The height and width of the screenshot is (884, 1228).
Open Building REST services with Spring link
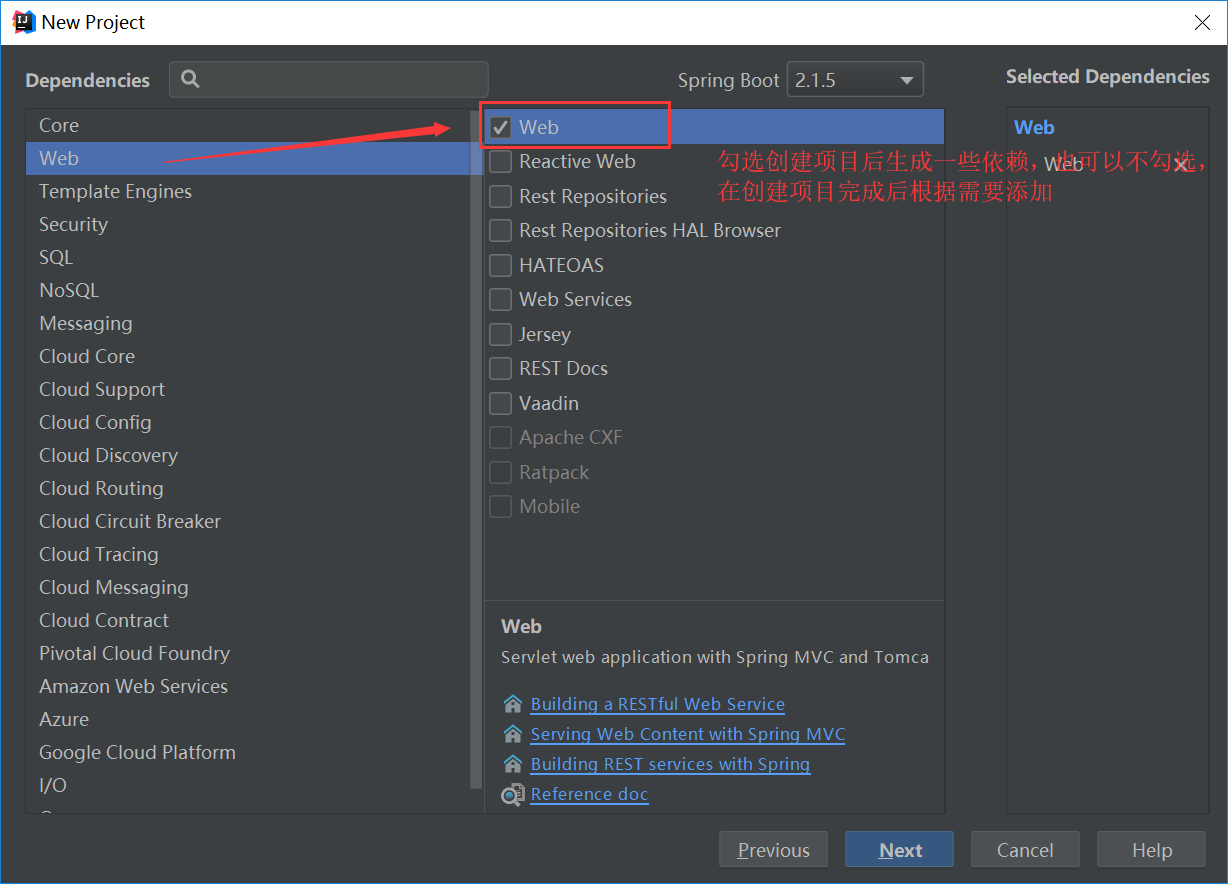[670, 764]
